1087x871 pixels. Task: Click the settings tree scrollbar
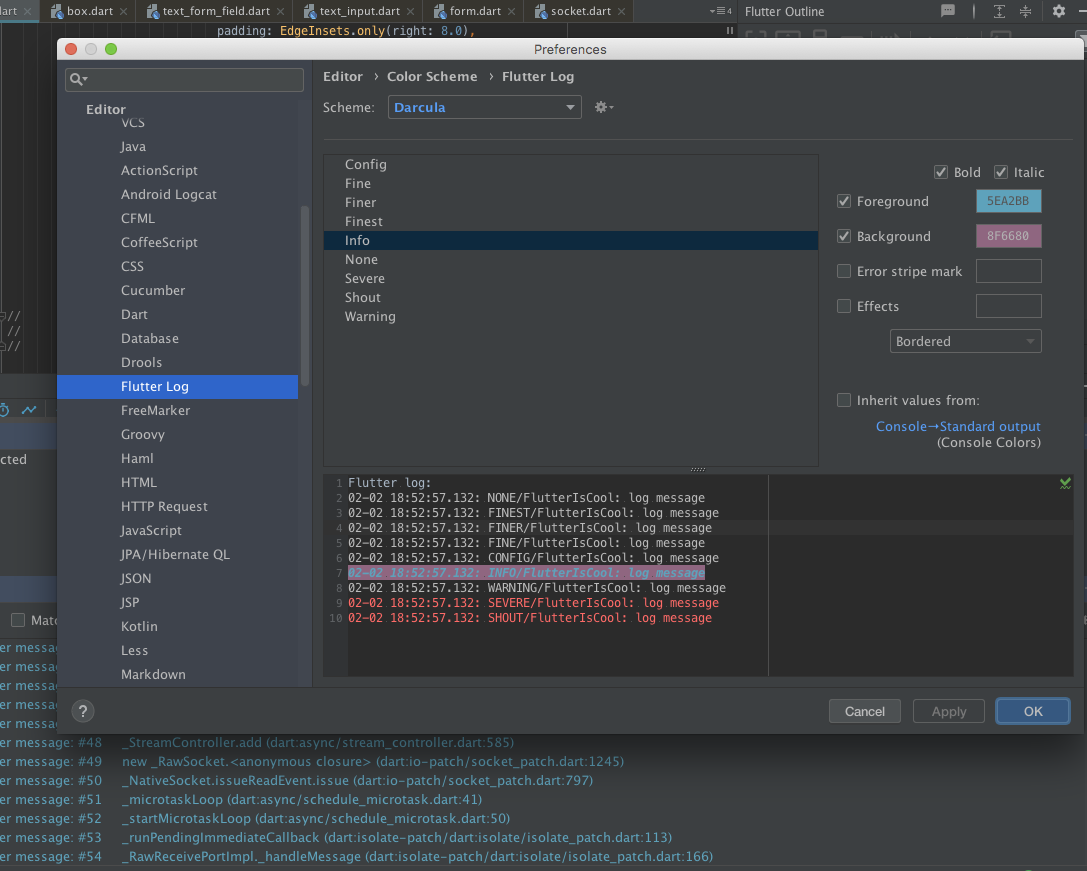click(304, 295)
